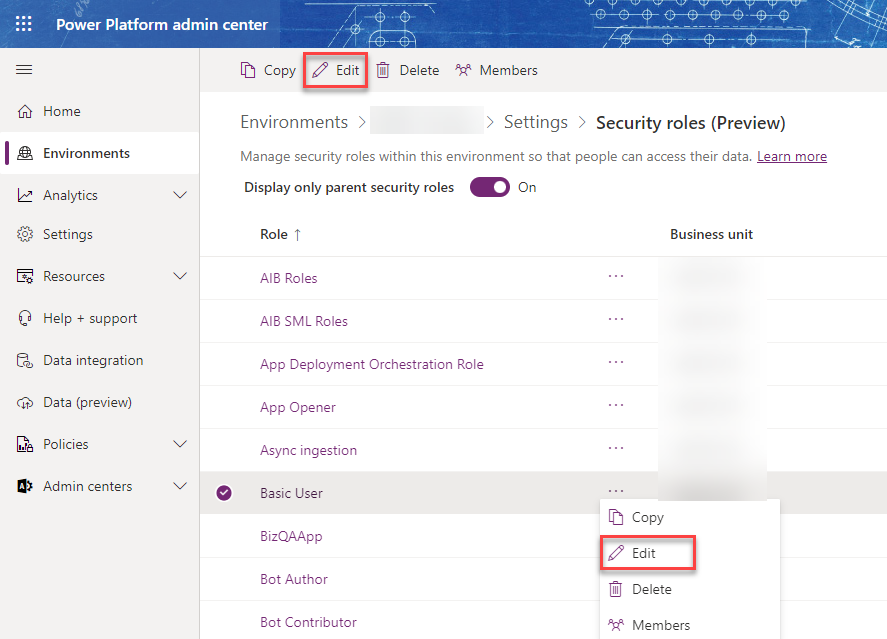Sort by the Role column header

(x=281, y=235)
